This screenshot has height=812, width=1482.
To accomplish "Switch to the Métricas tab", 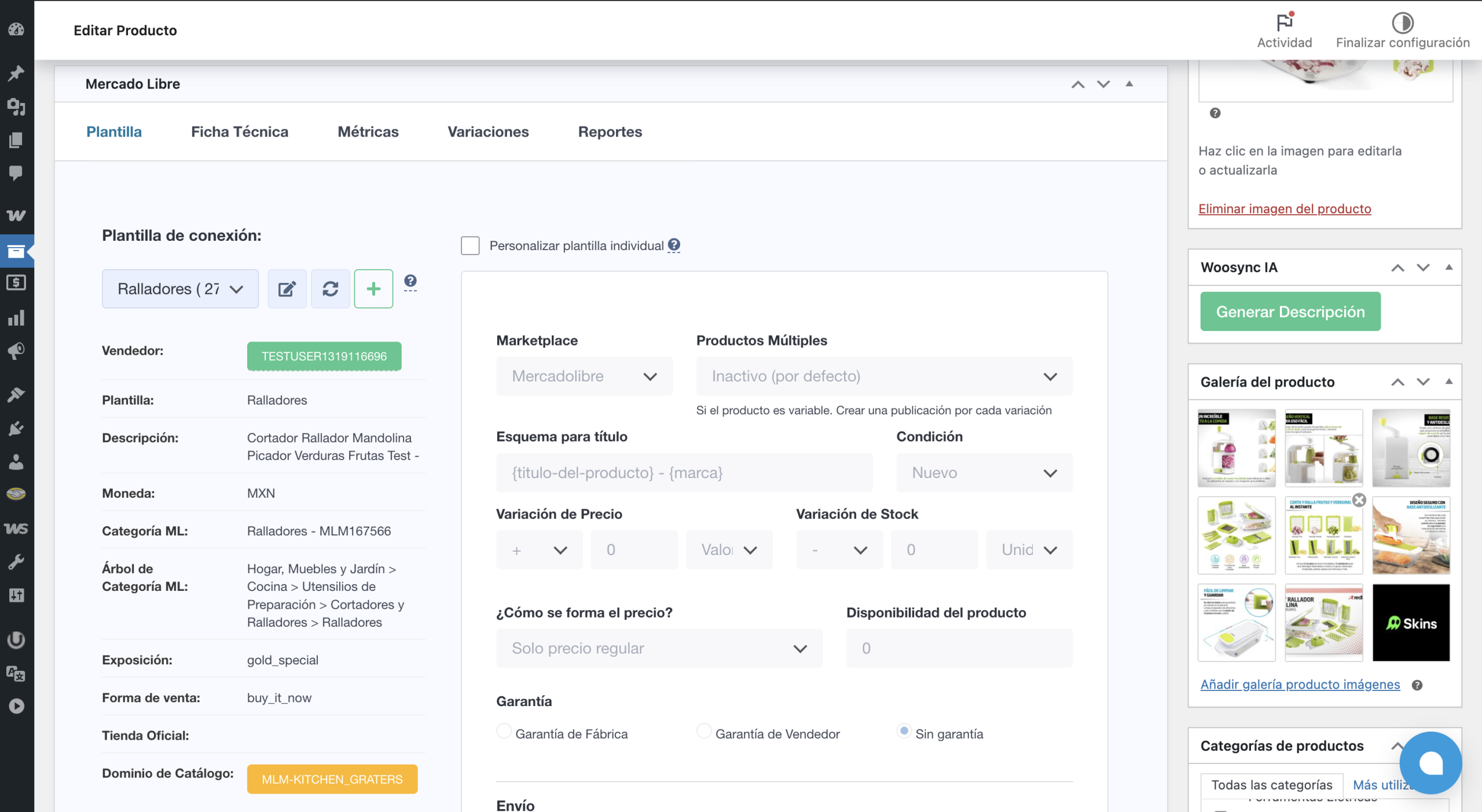I will pyautogui.click(x=368, y=131).
